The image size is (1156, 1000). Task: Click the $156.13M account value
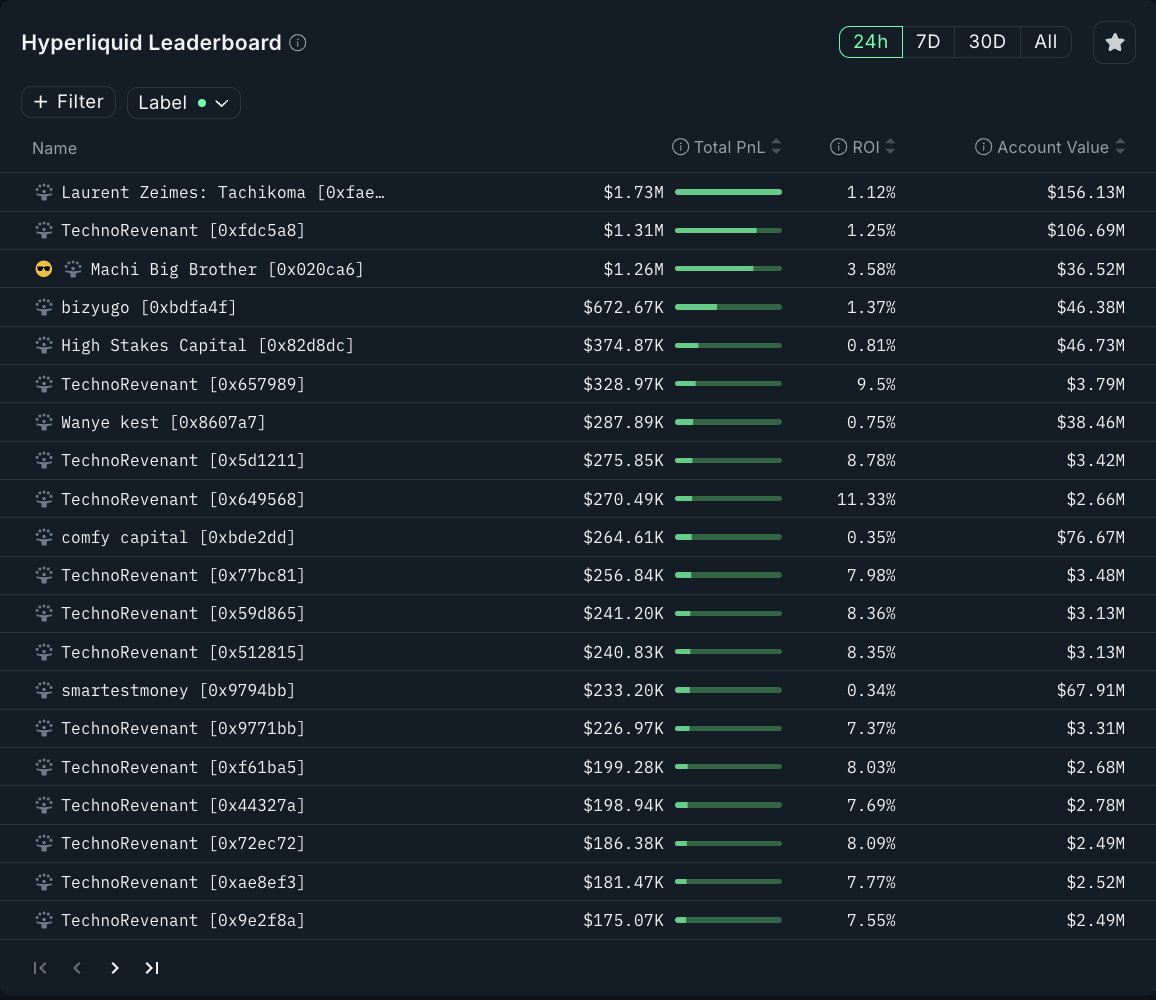click(1086, 192)
